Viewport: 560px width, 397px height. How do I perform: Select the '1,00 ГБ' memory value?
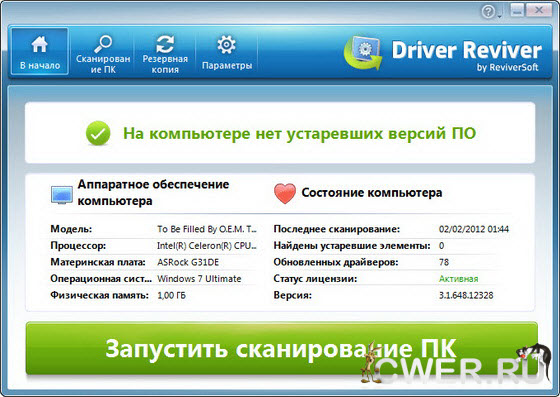(x=171, y=296)
